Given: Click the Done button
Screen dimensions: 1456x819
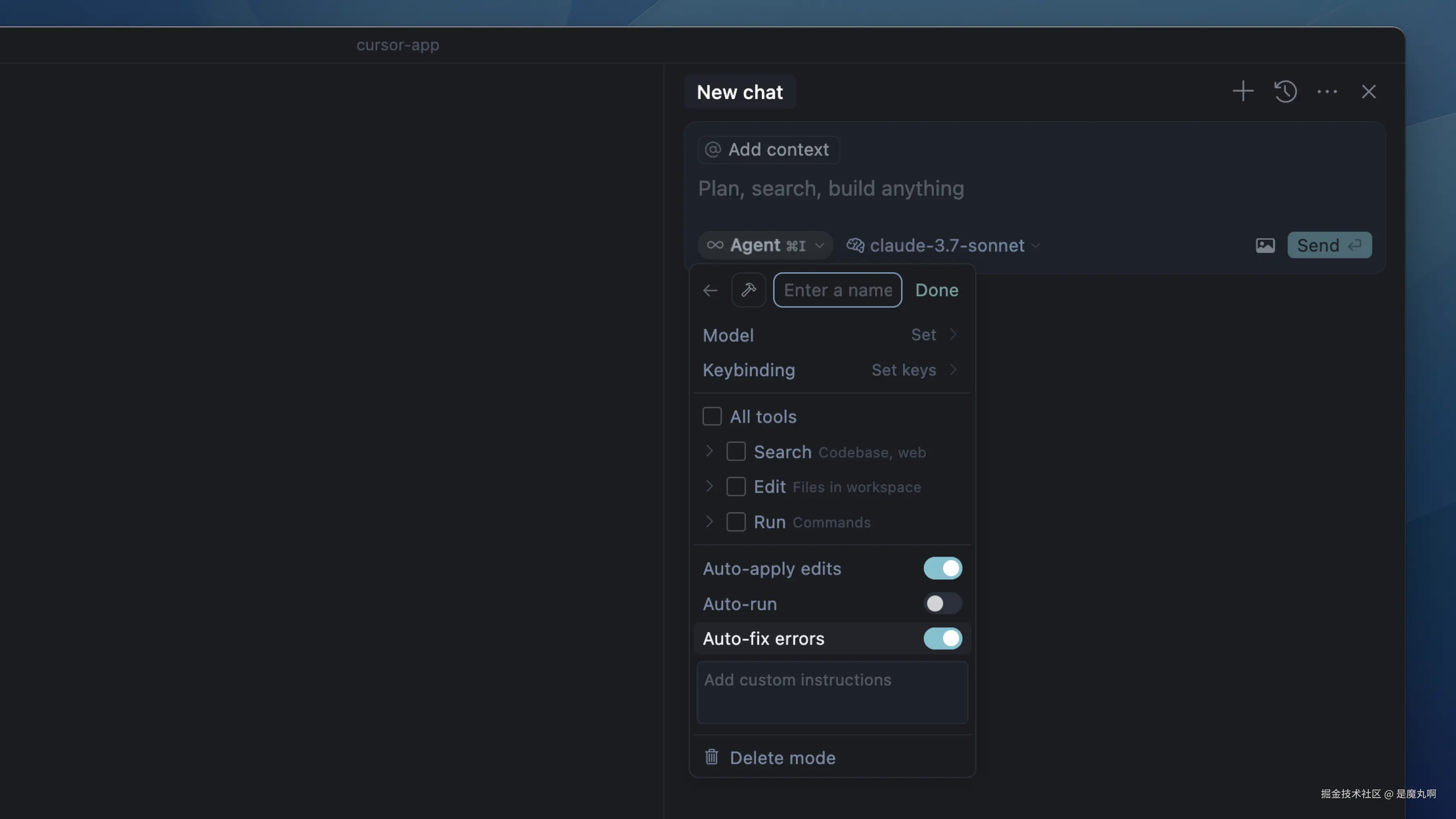Looking at the screenshot, I should click(937, 290).
